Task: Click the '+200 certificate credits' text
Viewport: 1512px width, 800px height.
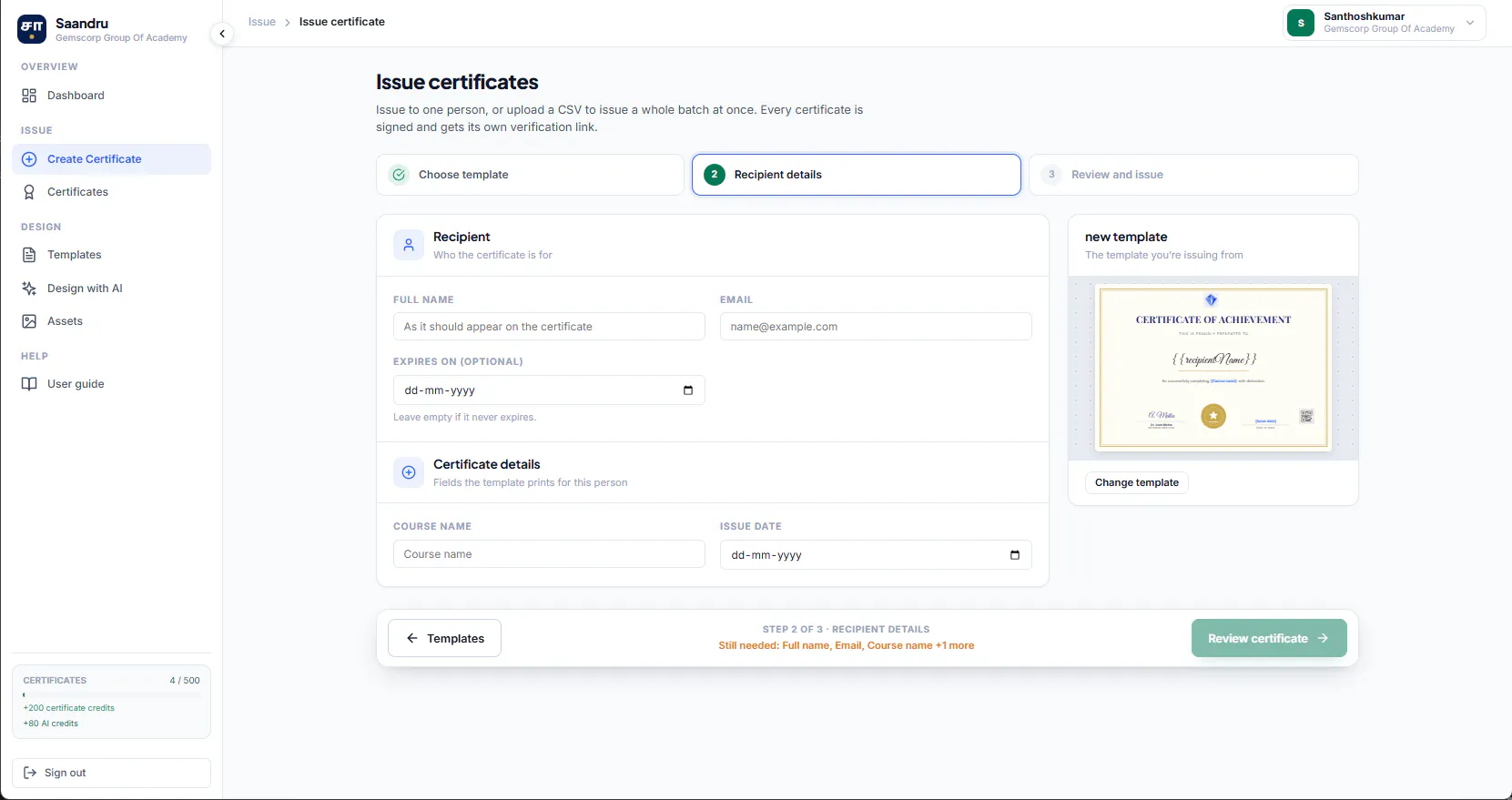Action: (x=69, y=708)
